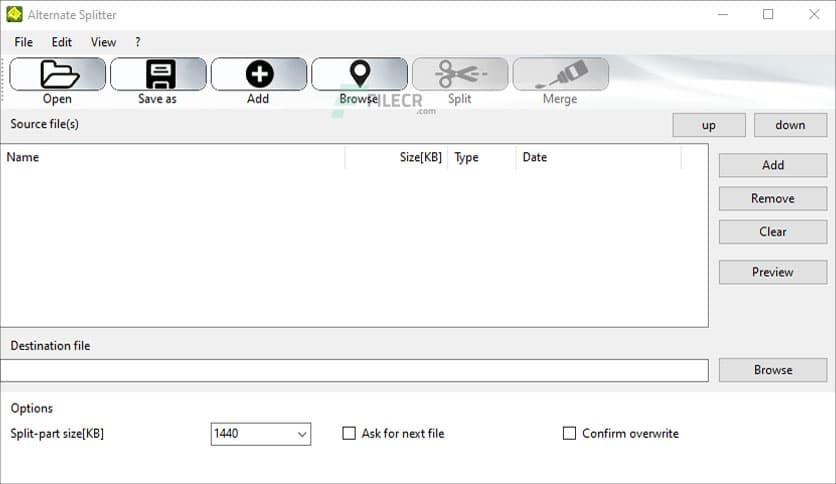Sort by the Date column header
Viewport: 836px width, 484px height.
tap(599, 157)
